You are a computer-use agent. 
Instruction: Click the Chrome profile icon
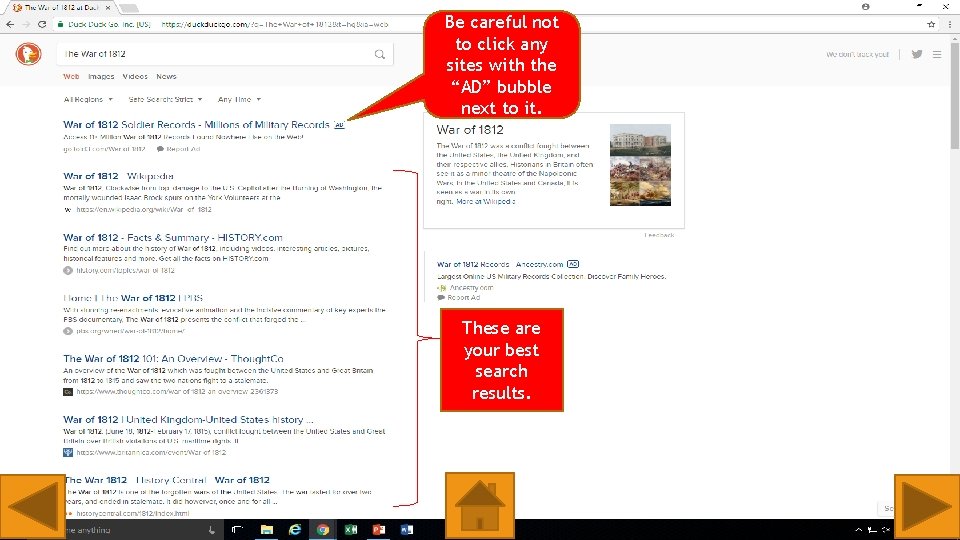pyautogui.click(x=865, y=7)
